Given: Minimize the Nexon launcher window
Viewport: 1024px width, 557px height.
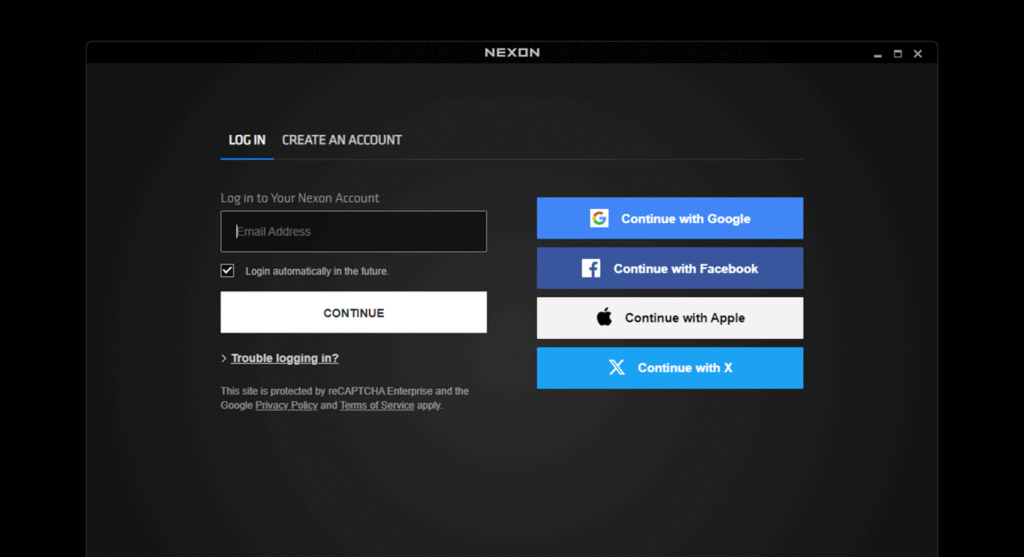Looking at the screenshot, I should [x=878, y=54].
